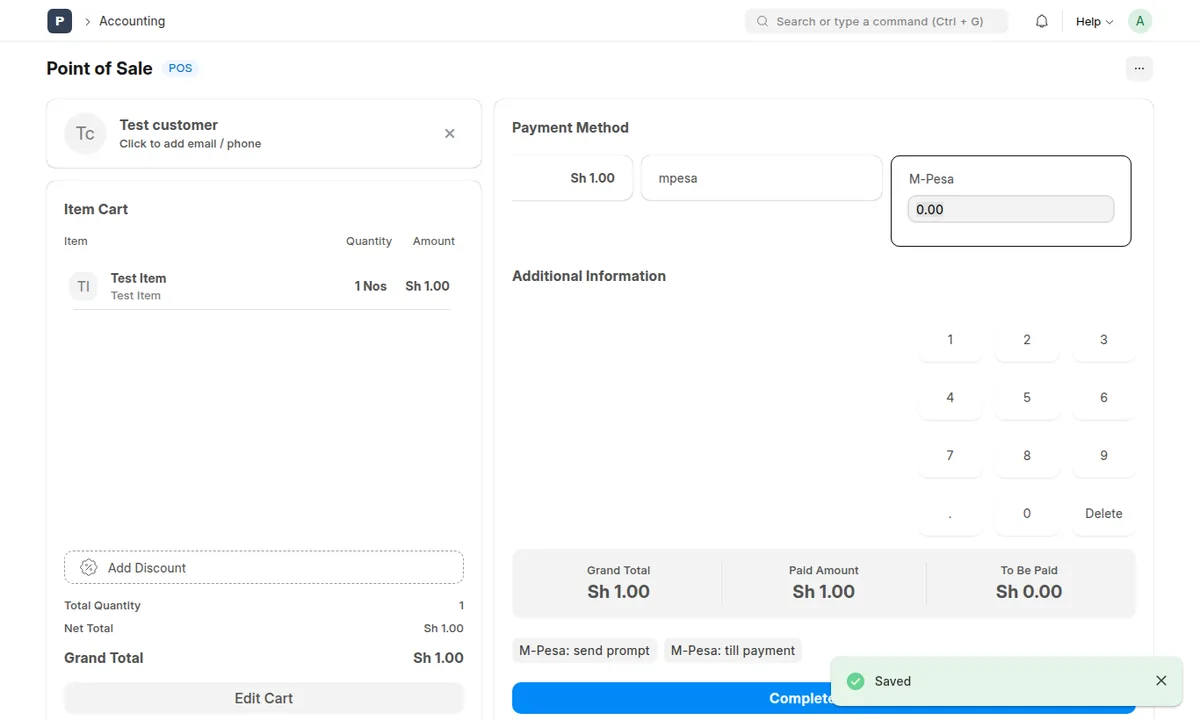The height and width of the screenshot is (720, 1200).
Task: Click numpad key 7
Action: (950, 456)
